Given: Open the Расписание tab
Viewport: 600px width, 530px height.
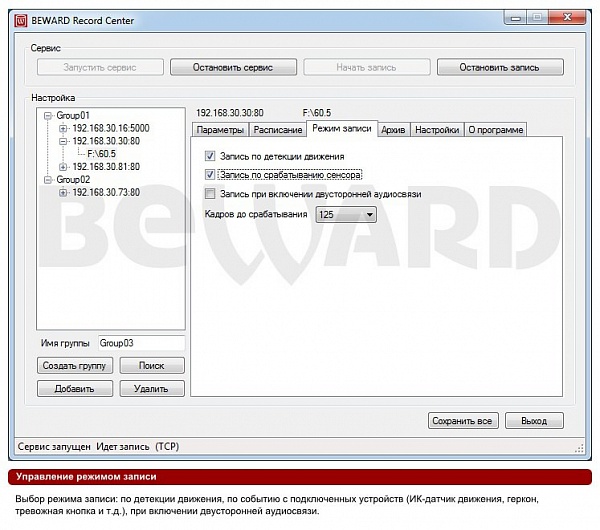Looking at the screenshot, I should coord(278,130).
